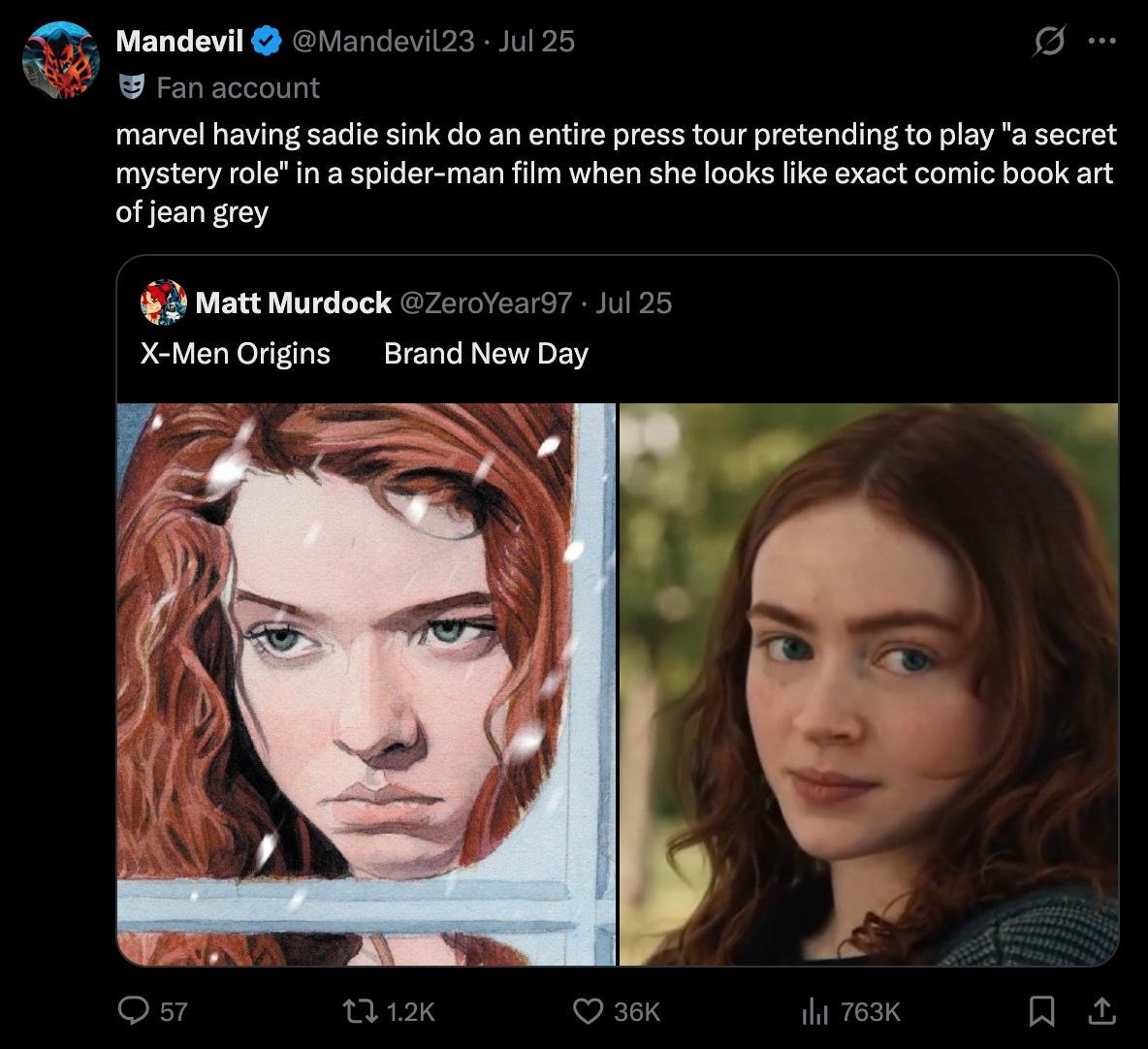The width and height of the screenshot is (1148, 1049).
Task: Click the Grok slashed-circle icon
Action: tap(1049, 41)
